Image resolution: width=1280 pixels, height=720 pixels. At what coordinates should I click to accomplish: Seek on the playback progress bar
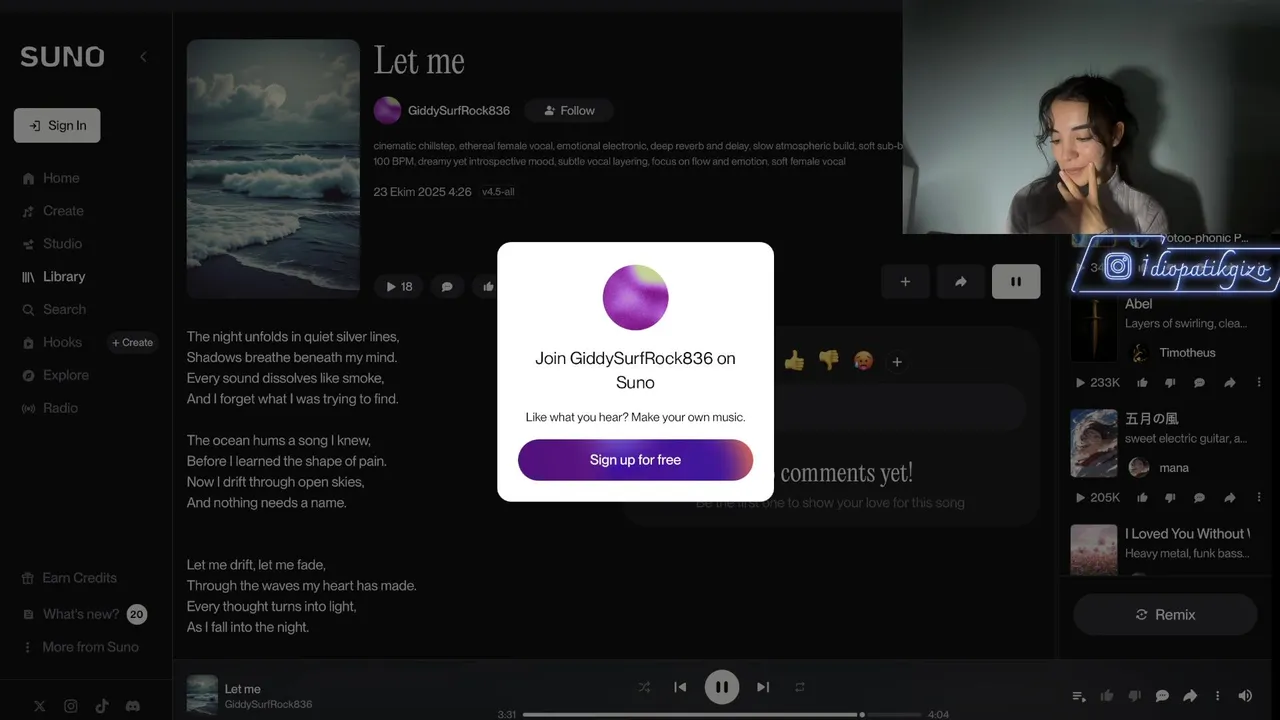coord(721,715)
